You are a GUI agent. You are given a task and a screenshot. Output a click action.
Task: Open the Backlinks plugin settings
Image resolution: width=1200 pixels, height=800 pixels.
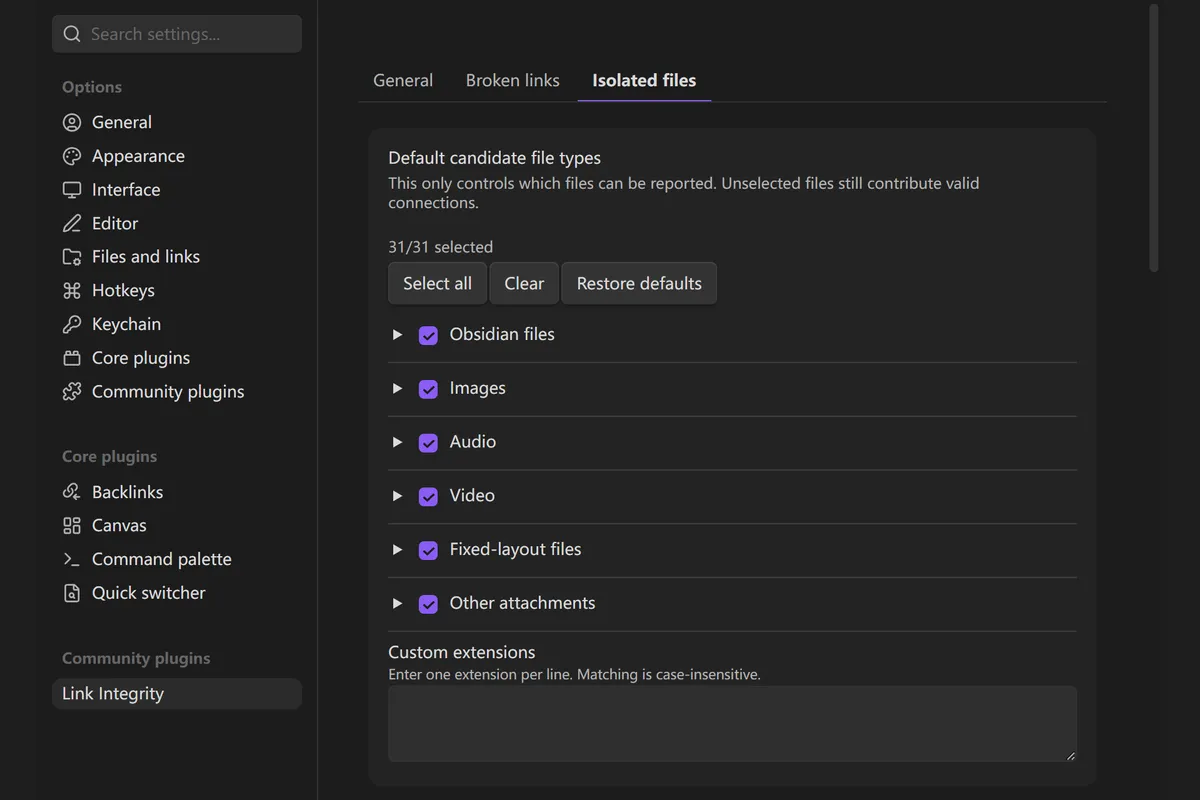tap(177, 492)
